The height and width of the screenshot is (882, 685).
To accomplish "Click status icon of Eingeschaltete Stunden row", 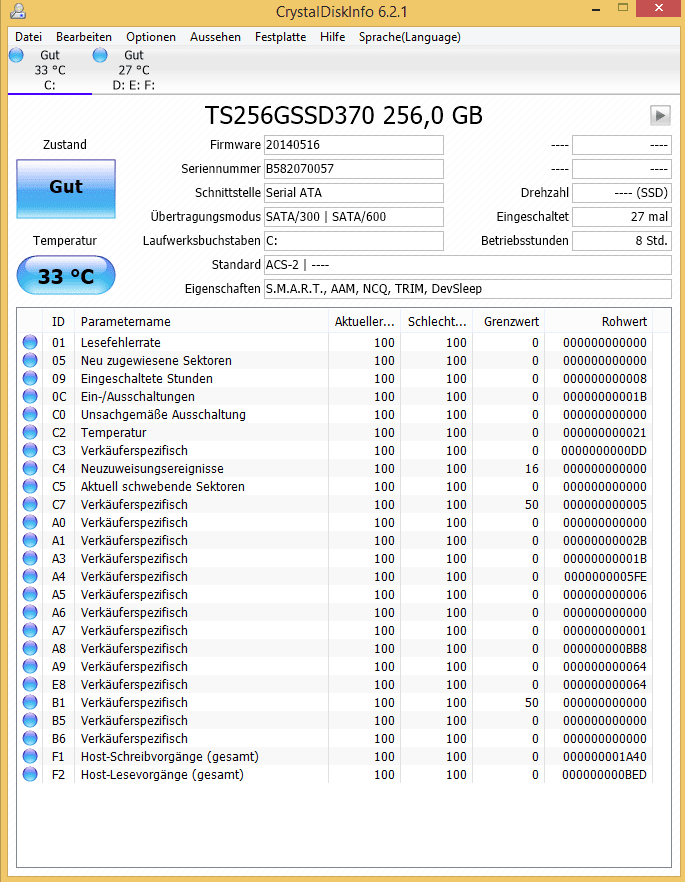I will (x=30, y=379).
